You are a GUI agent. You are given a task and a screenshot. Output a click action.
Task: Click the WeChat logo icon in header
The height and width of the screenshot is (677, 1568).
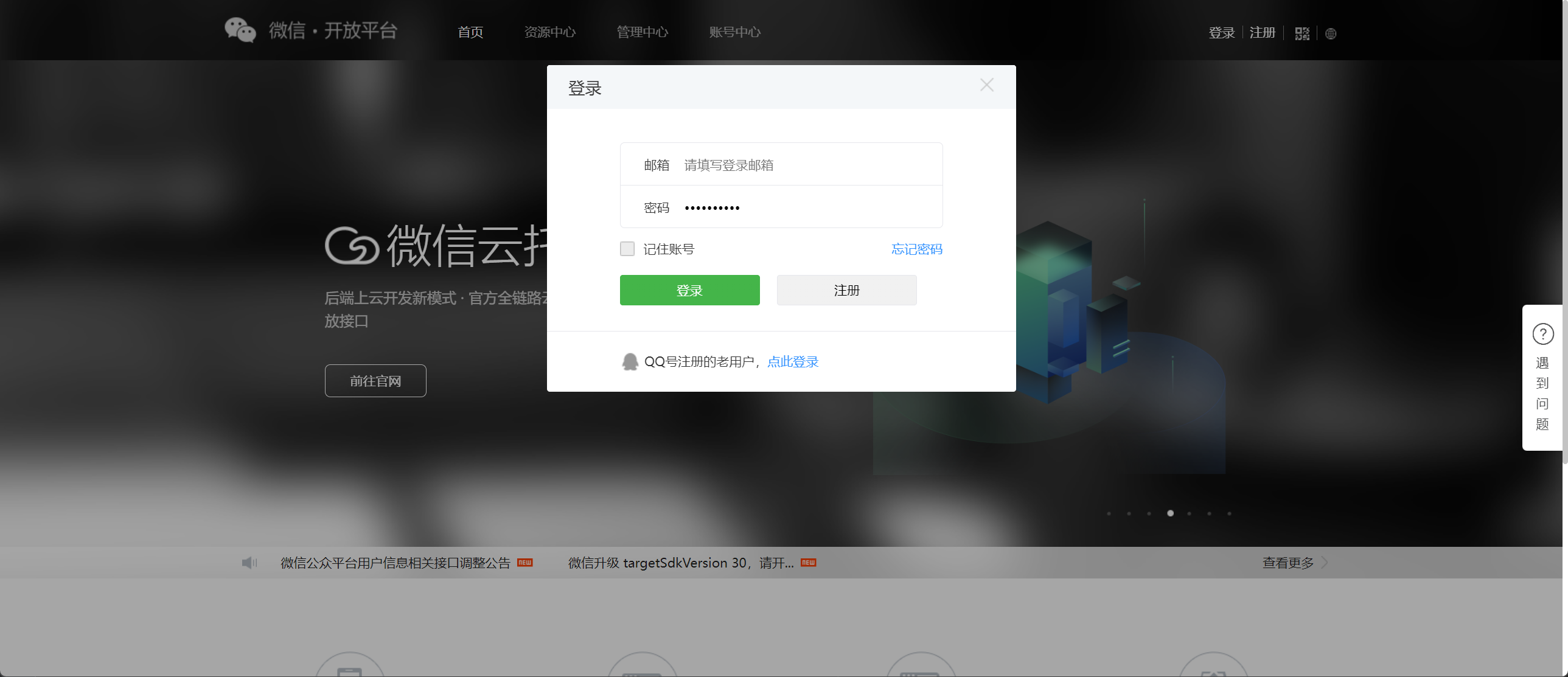click(240, 30)
